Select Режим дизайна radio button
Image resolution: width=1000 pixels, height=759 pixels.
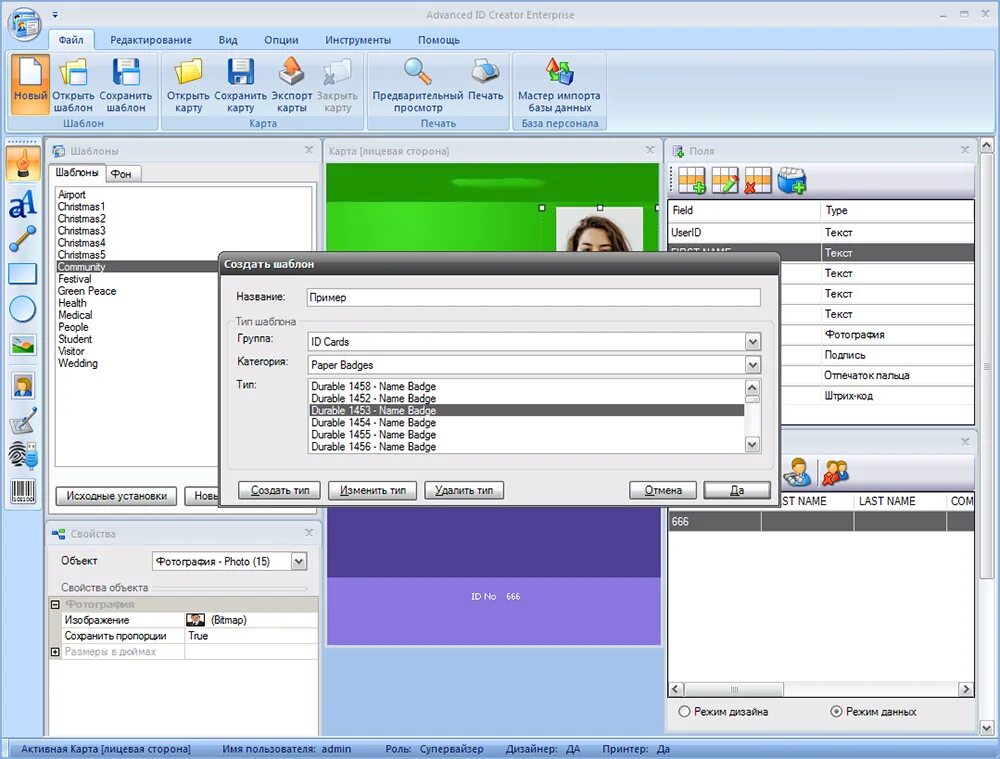pos(684,711)
